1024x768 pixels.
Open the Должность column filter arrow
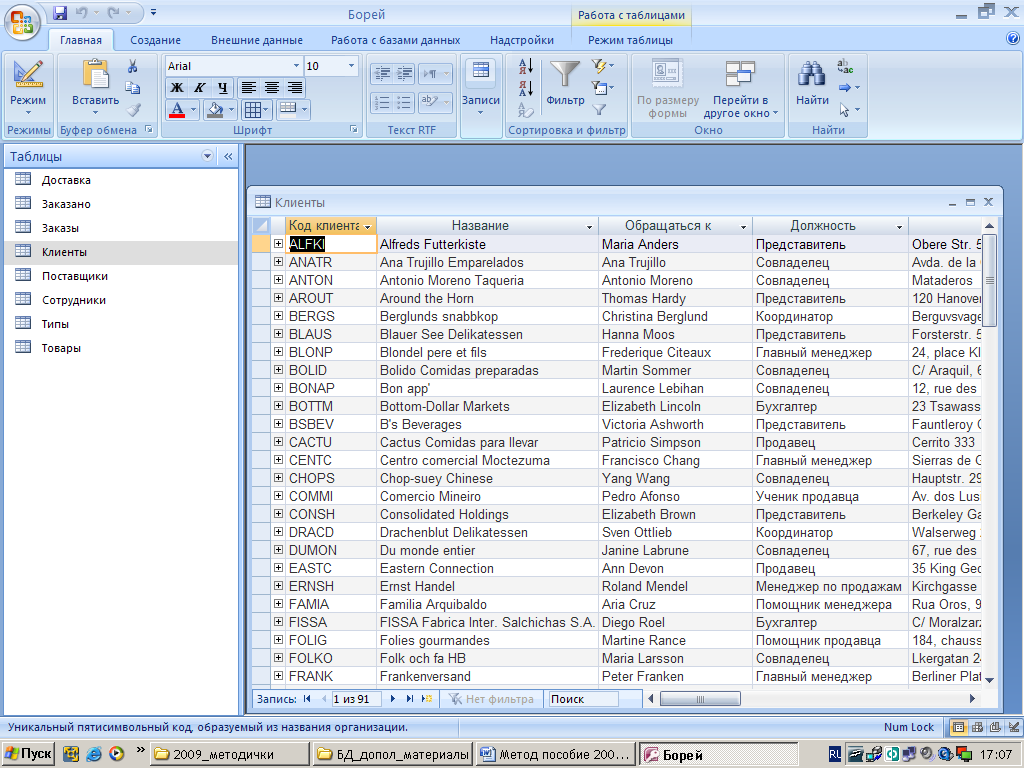pos(899,227)
